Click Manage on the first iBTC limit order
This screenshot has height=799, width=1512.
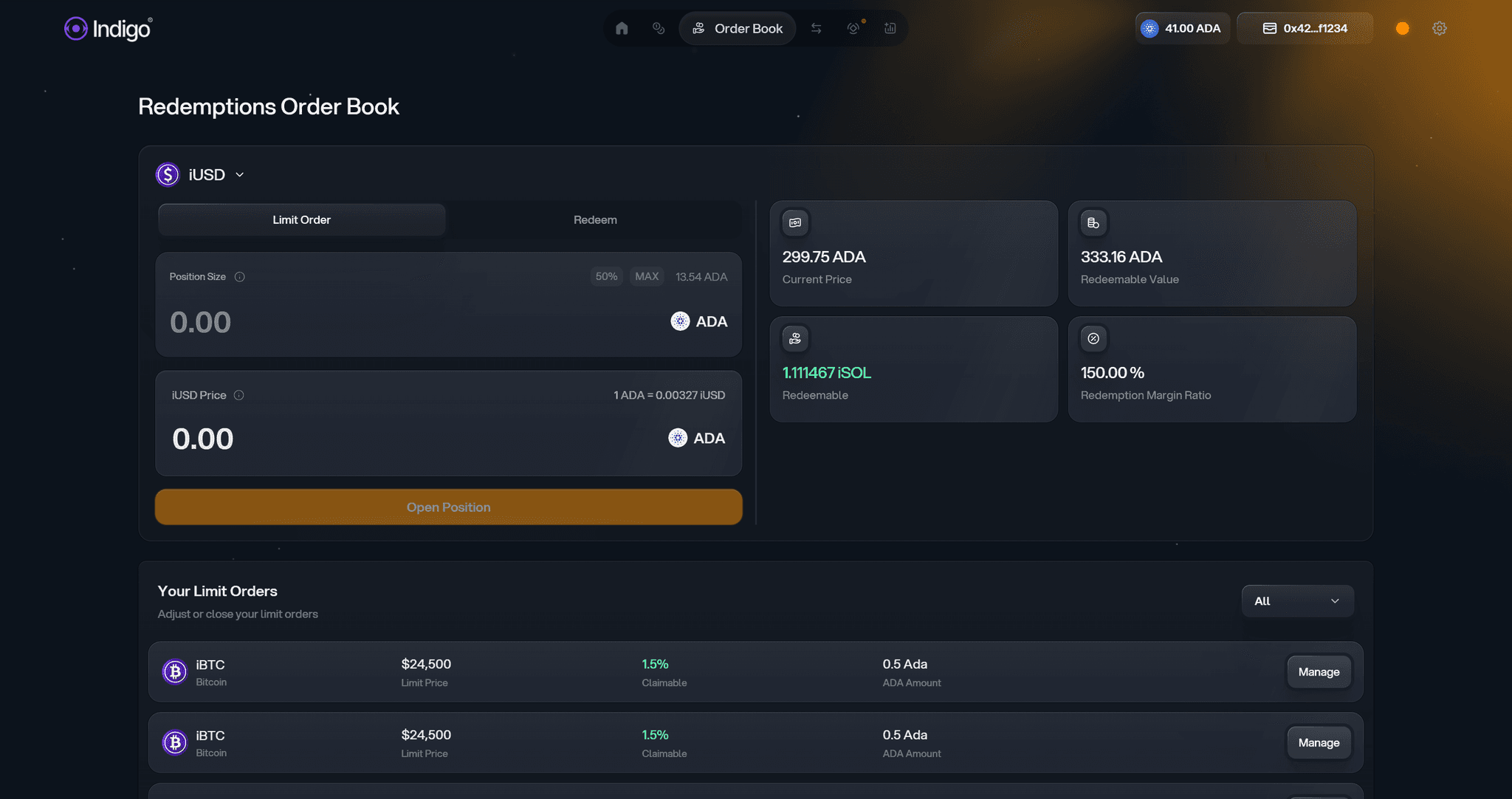pyautogui.click(x=1319, y=671)
